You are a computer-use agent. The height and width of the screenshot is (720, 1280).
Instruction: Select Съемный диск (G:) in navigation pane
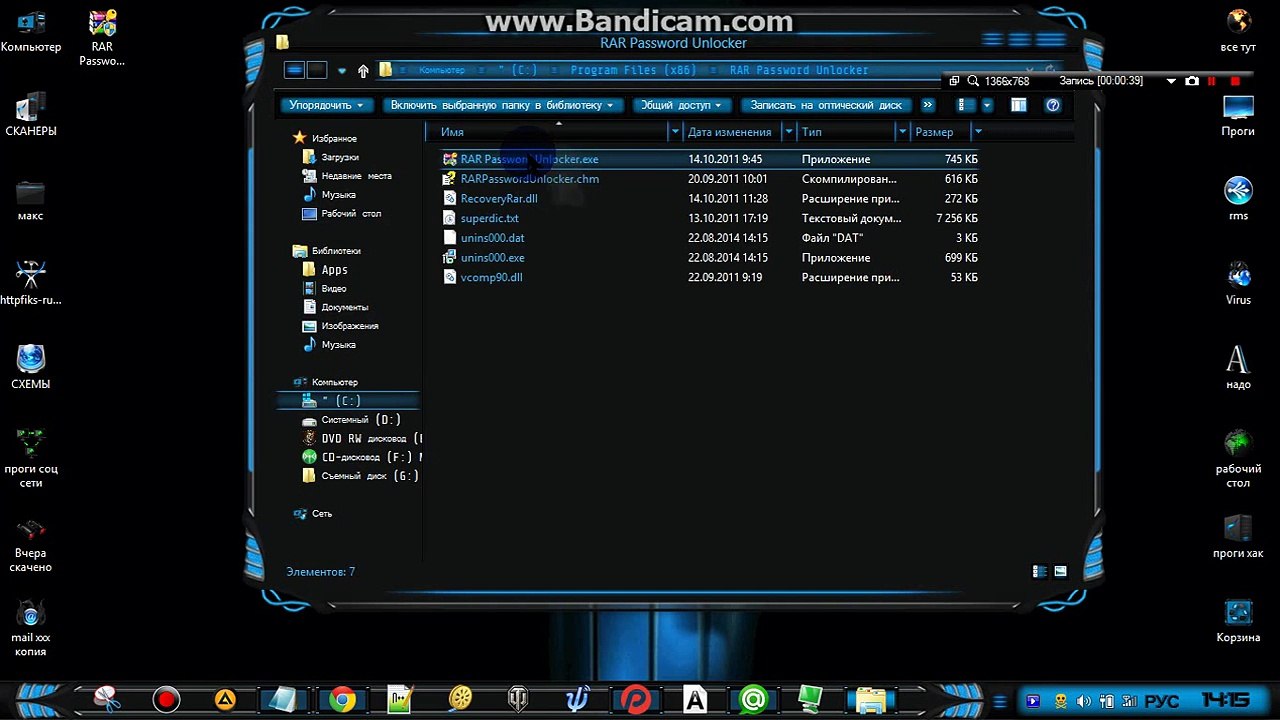click(361, 476)
